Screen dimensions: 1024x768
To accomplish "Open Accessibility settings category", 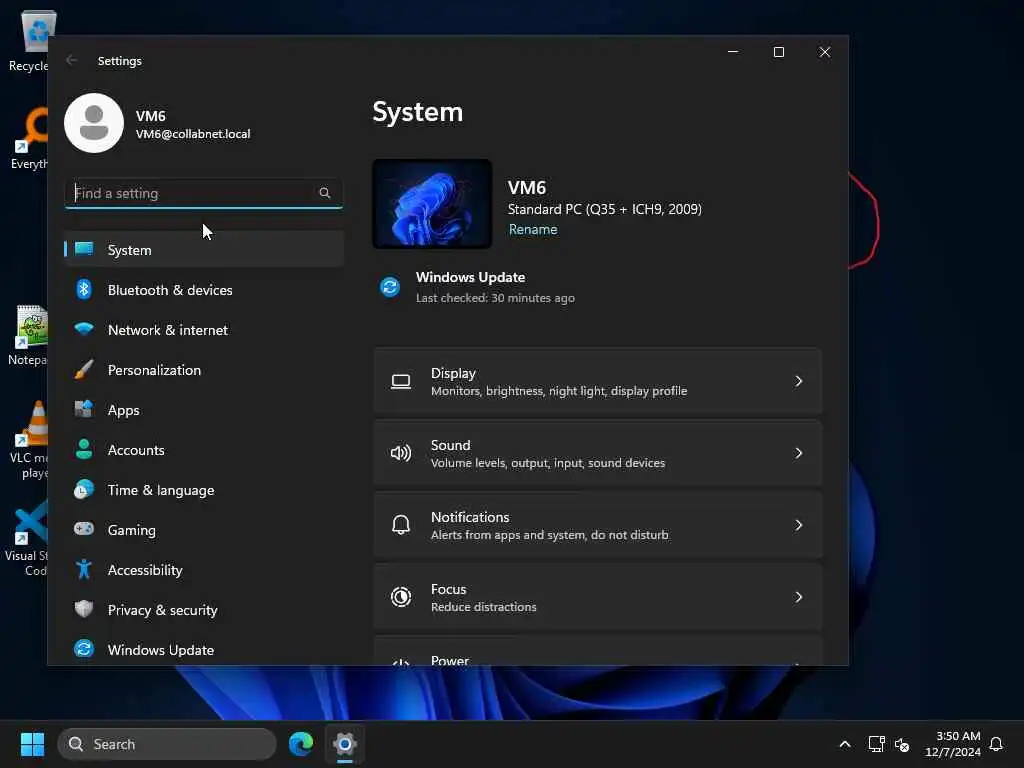I will coord(204,569).
